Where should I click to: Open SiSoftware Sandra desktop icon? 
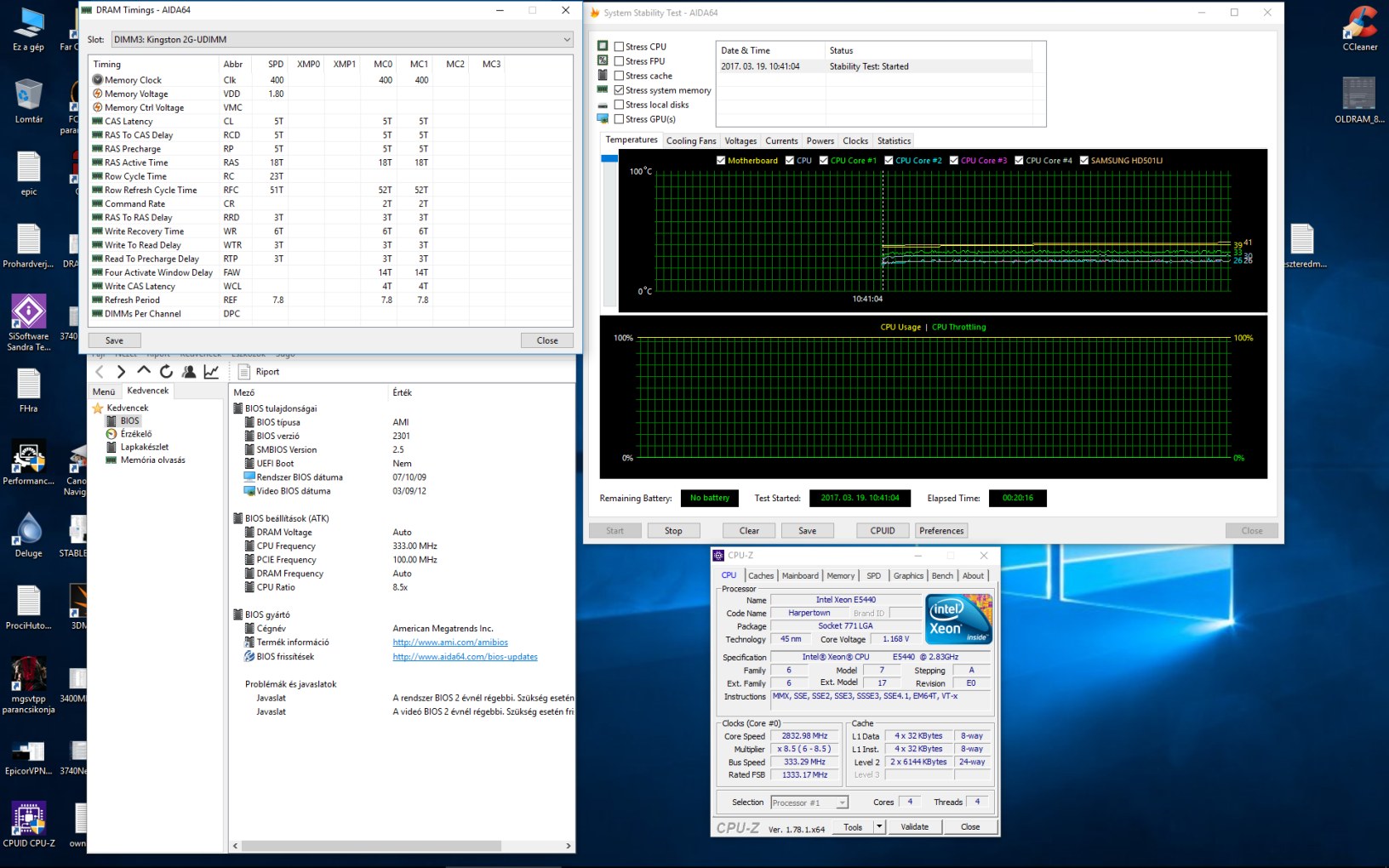click(x=29, y=323)
